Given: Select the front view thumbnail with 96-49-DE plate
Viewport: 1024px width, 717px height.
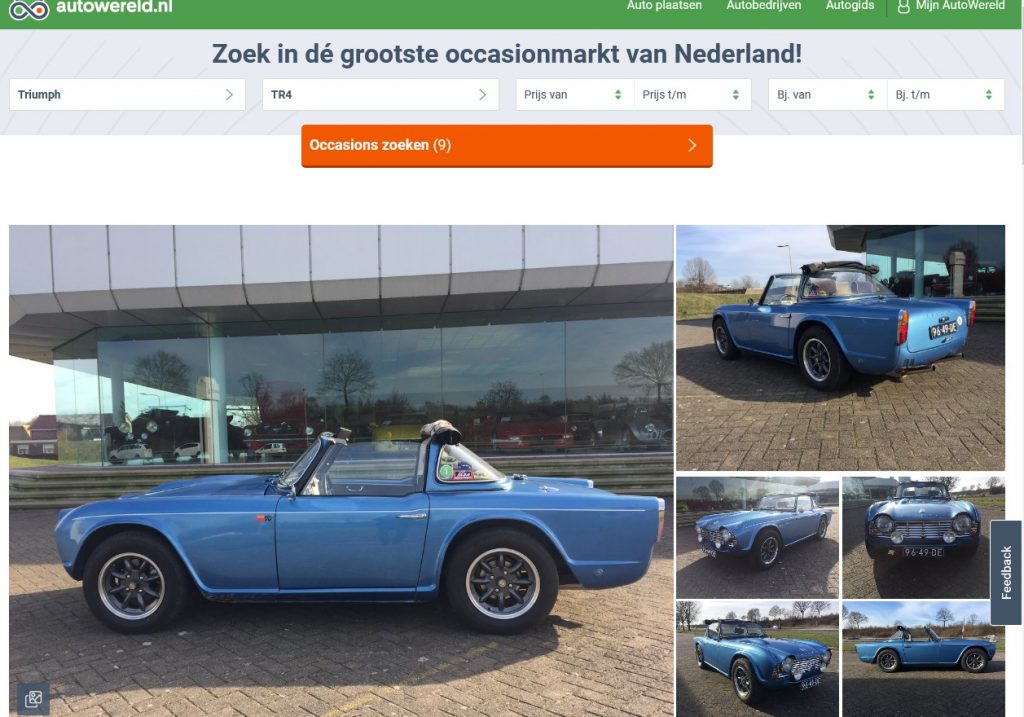Looking at the screenshot, I should pyautogui.click(x=923, y=537).
